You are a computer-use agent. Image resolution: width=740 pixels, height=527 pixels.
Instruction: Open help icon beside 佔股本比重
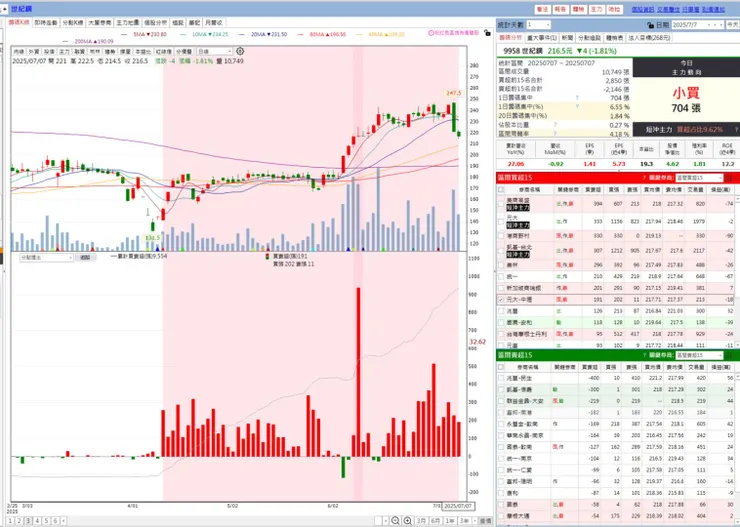point(555,125)
